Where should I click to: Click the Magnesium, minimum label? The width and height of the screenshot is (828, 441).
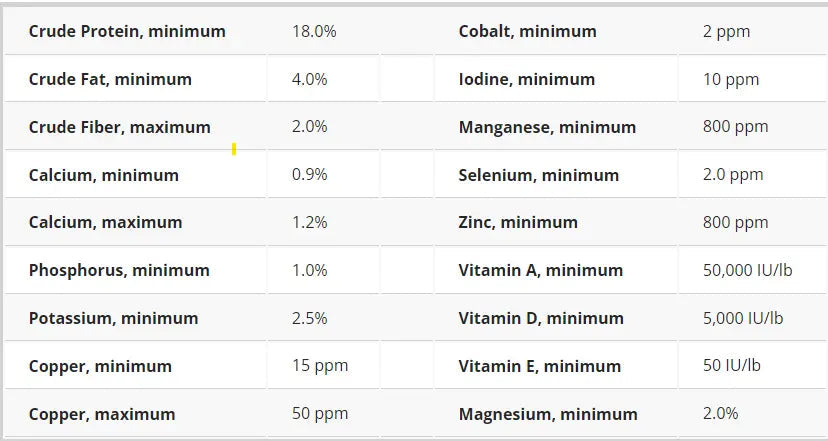click(x=548, y=414)
